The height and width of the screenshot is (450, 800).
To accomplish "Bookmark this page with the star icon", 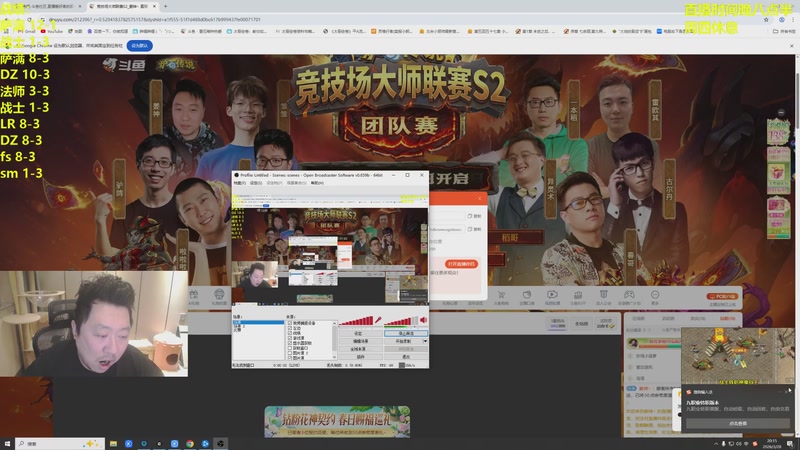I will click(766, 19).
